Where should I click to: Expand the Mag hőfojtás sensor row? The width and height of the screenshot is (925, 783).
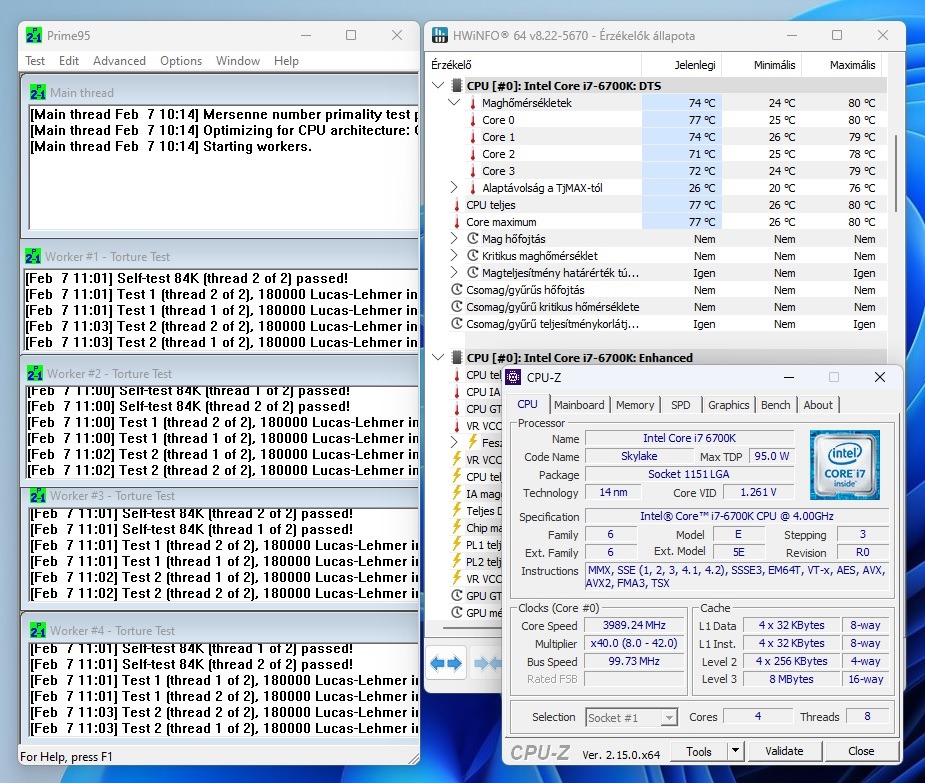[x=454, y=239]
